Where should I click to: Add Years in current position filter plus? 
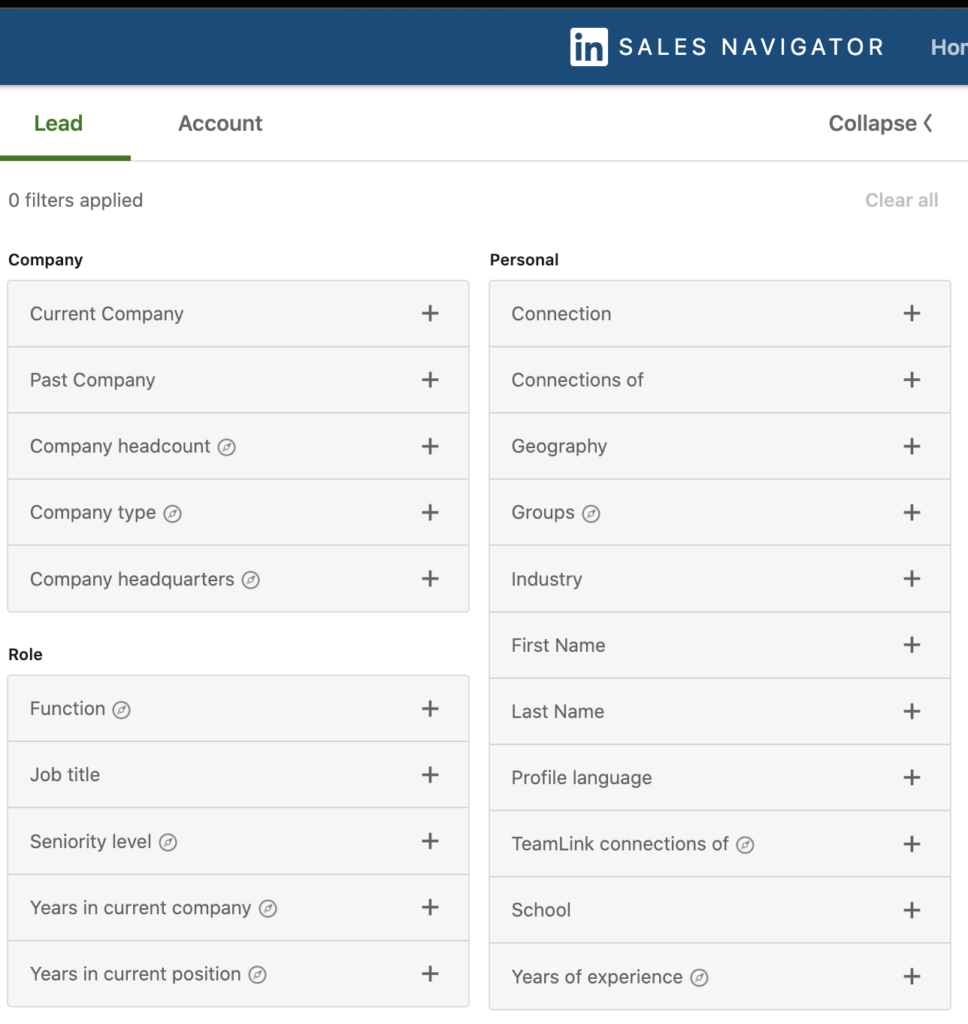430,974
